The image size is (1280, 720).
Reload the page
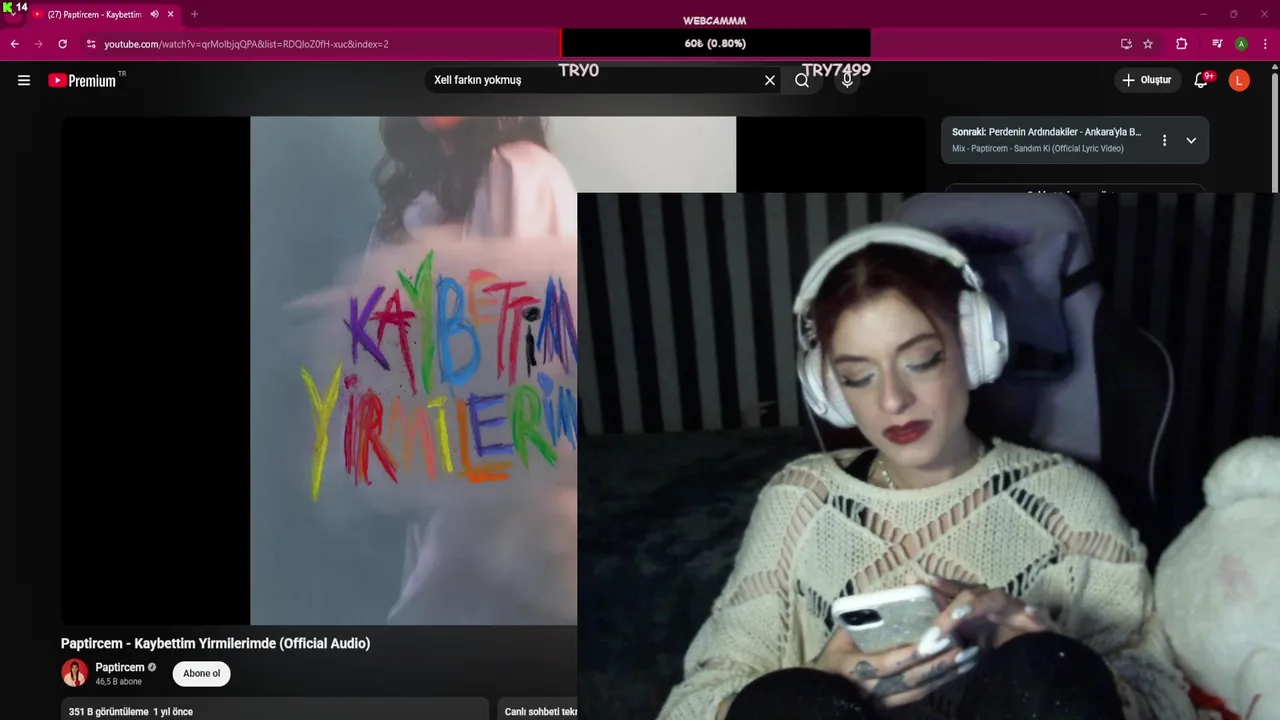(x=63, y=44)
